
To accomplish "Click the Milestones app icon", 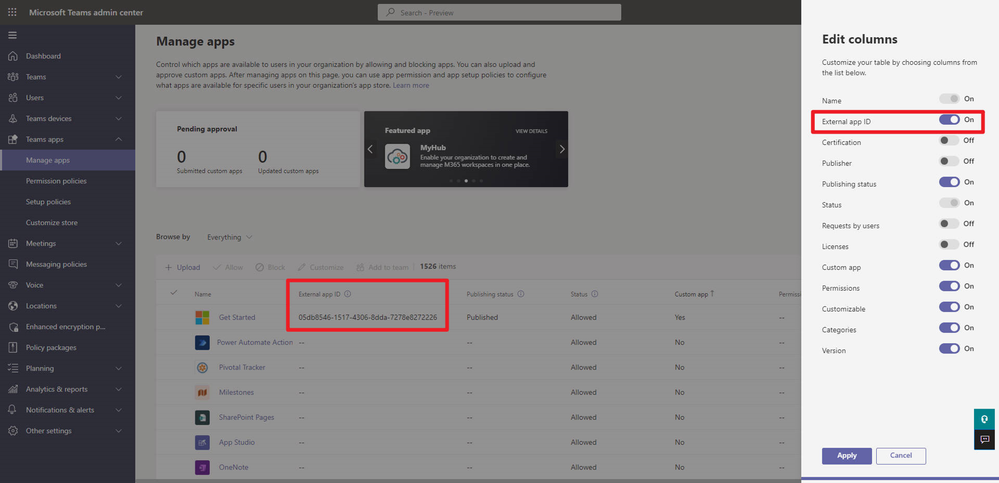I will [x=202, y=393].
